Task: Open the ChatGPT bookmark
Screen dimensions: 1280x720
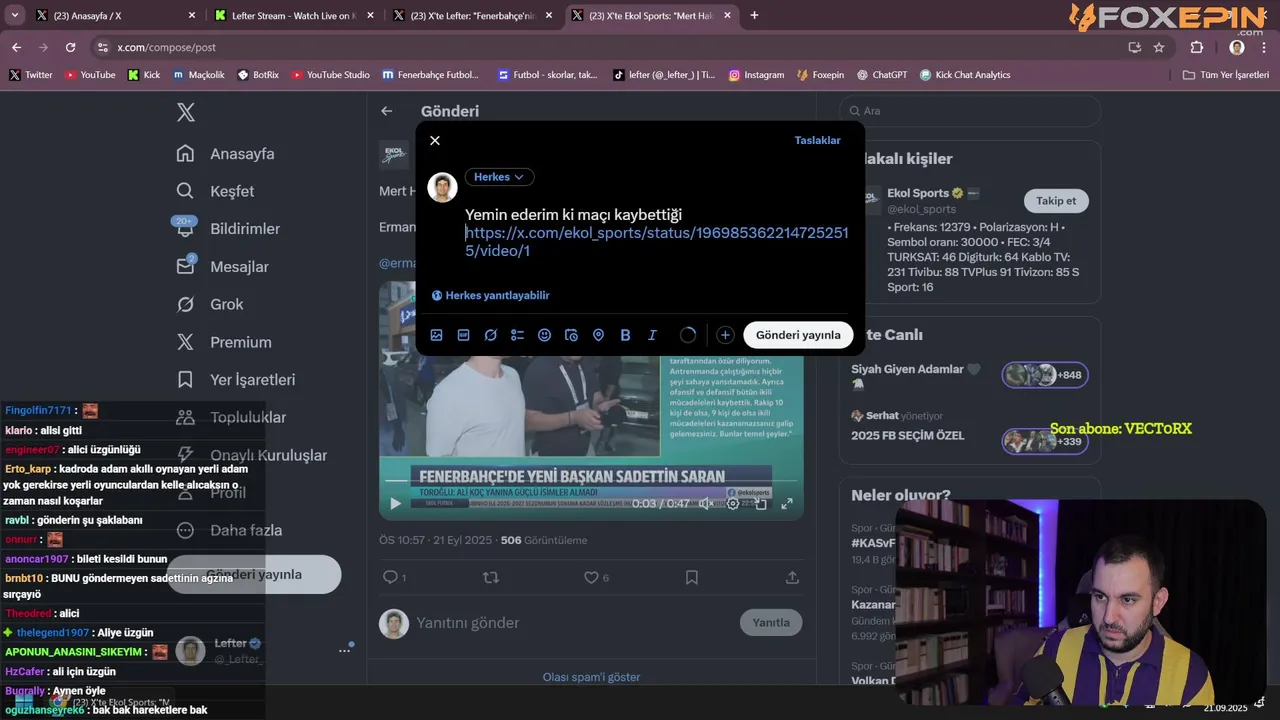Action: (x=882, y=75)
